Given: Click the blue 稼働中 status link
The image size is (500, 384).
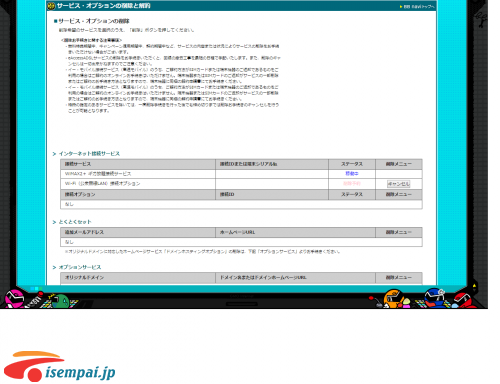Looking at the screenshot, I should (352, 174).
